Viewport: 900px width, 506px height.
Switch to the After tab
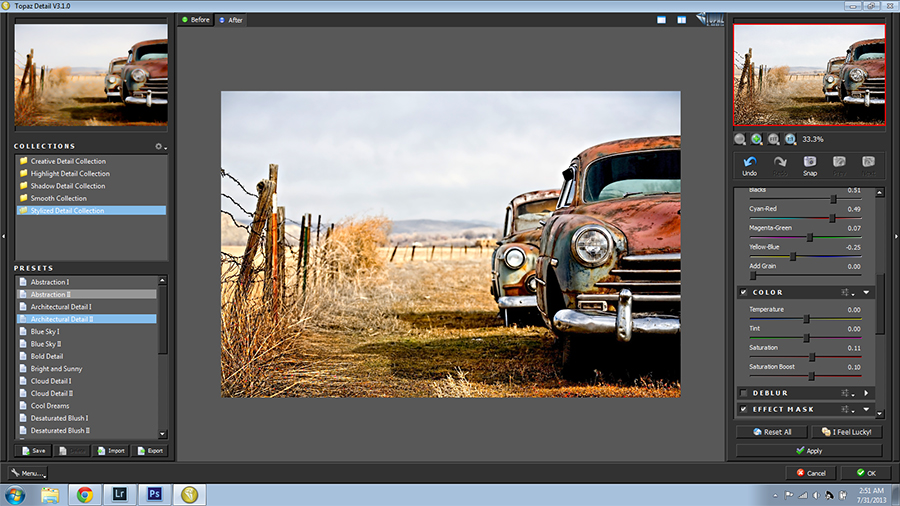(x=230, y=20)
